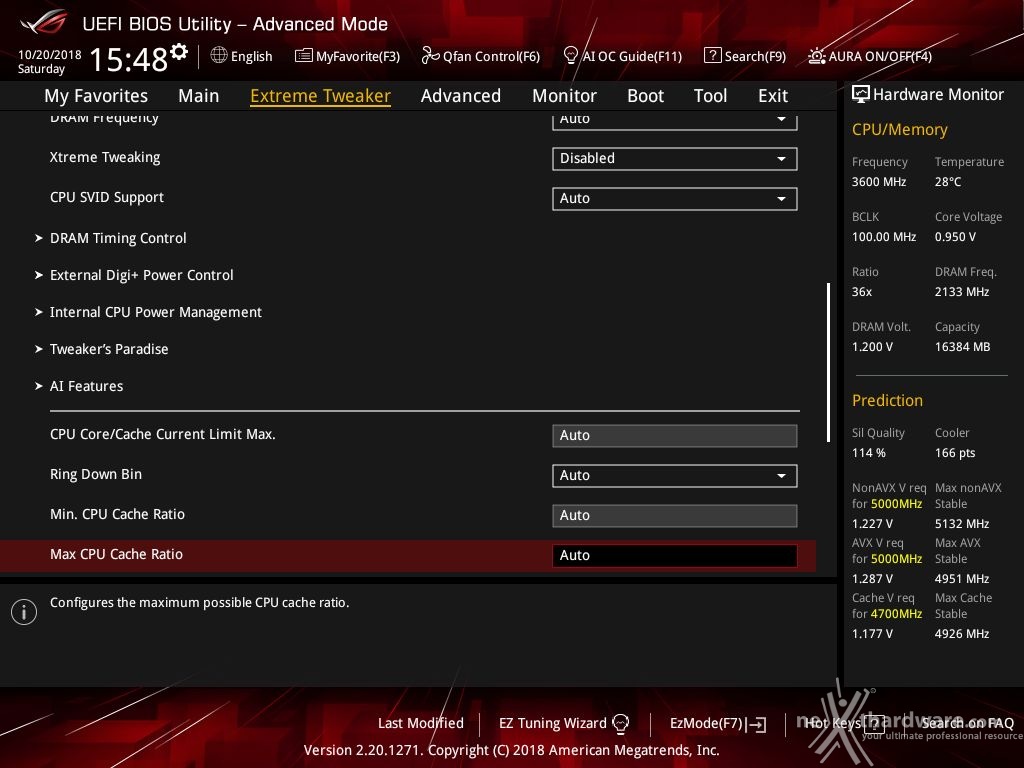The width and height of the screenshot is (1024, 768).
Task: Select Max CPU Cache Ratio row
Action: click(408, 555)
